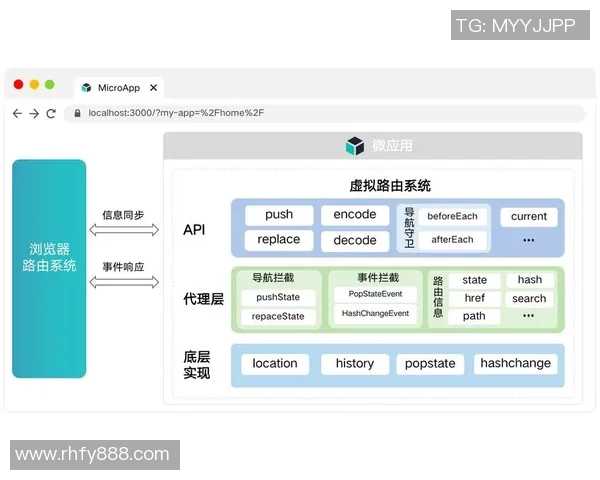Click the 事件拦截 group title
Viewport: 600px width, 480px height.
point(378,278)
